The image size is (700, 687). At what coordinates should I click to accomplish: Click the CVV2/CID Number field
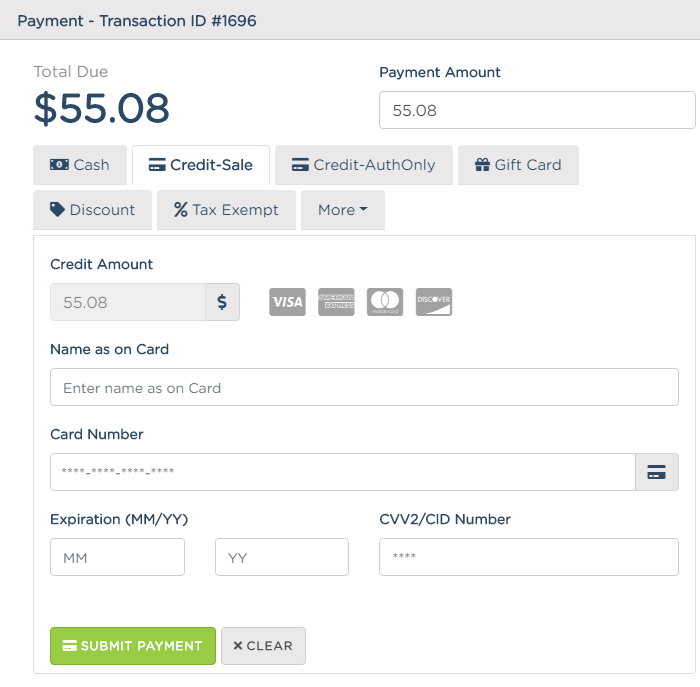529,557
